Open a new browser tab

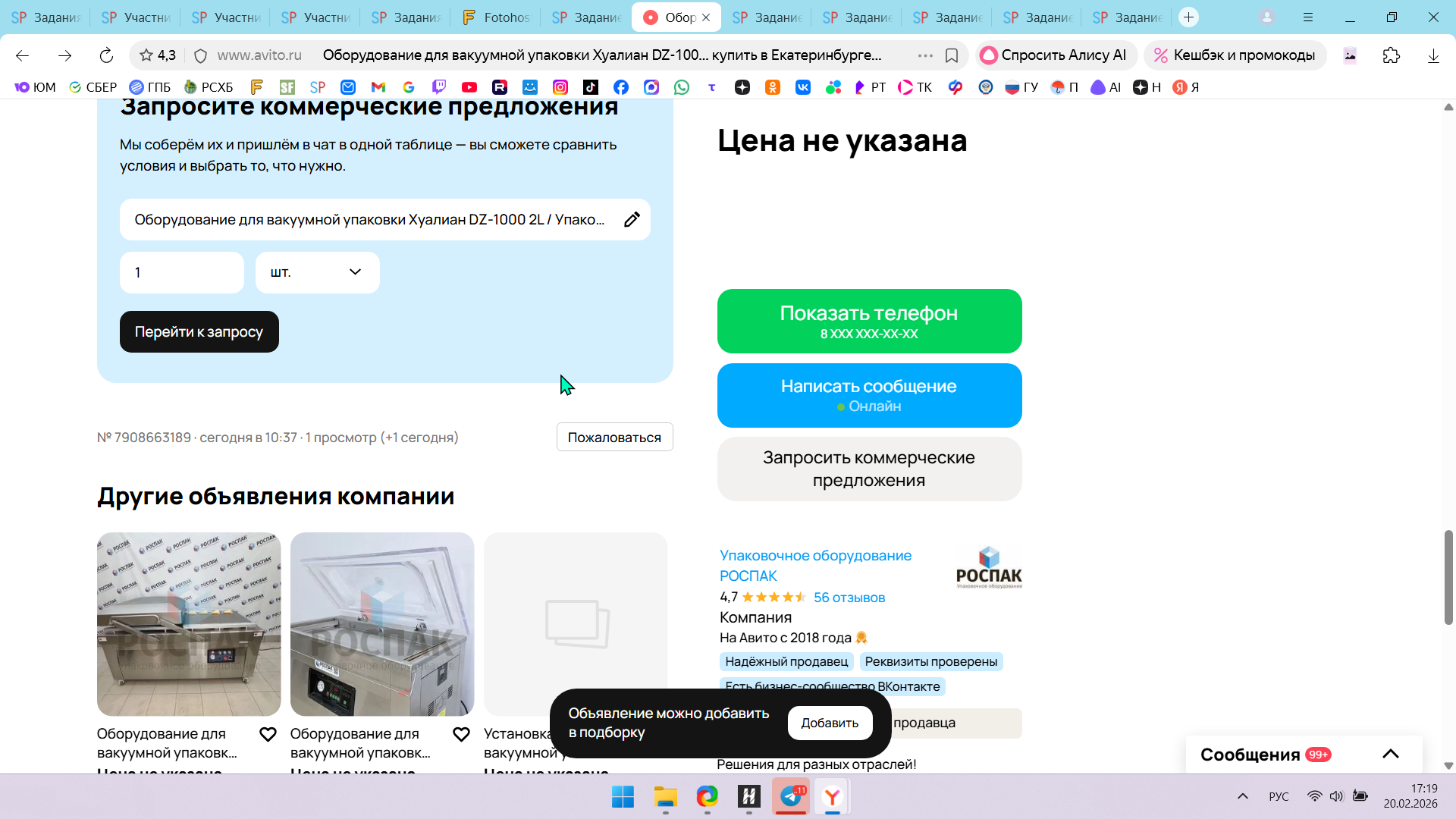(x=1188, y=17)
